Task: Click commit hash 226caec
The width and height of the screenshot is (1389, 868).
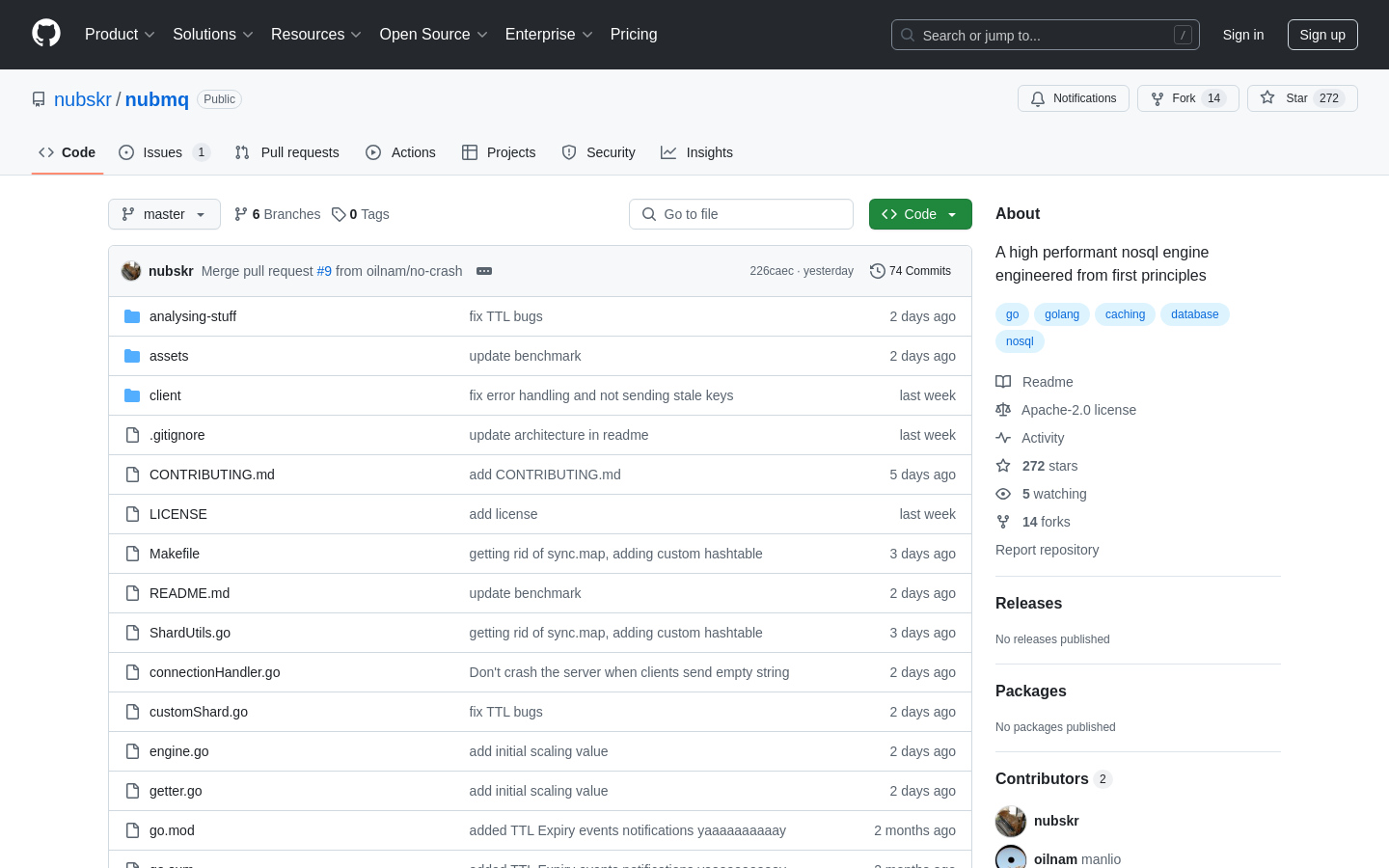Action: tap(772, 271)
